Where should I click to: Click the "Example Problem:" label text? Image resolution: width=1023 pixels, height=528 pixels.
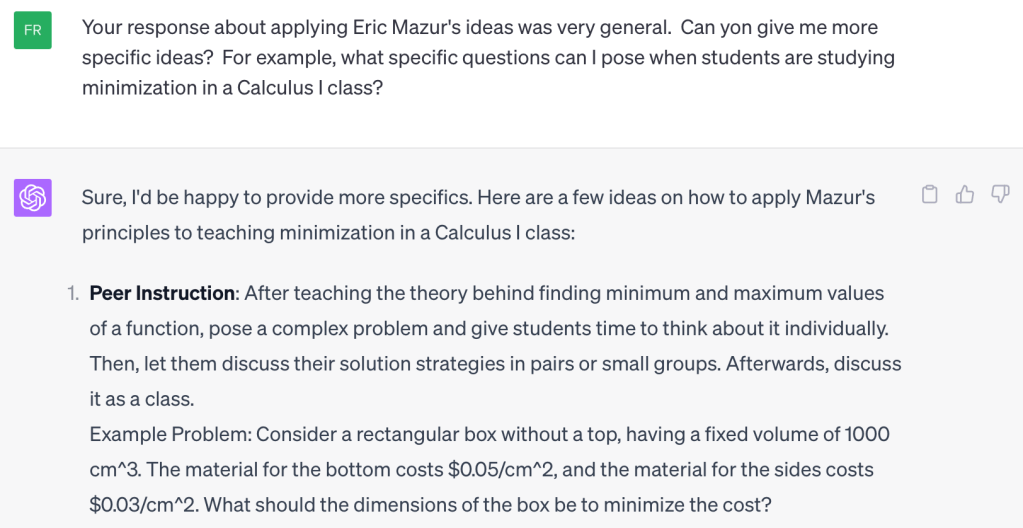[170, 434]
